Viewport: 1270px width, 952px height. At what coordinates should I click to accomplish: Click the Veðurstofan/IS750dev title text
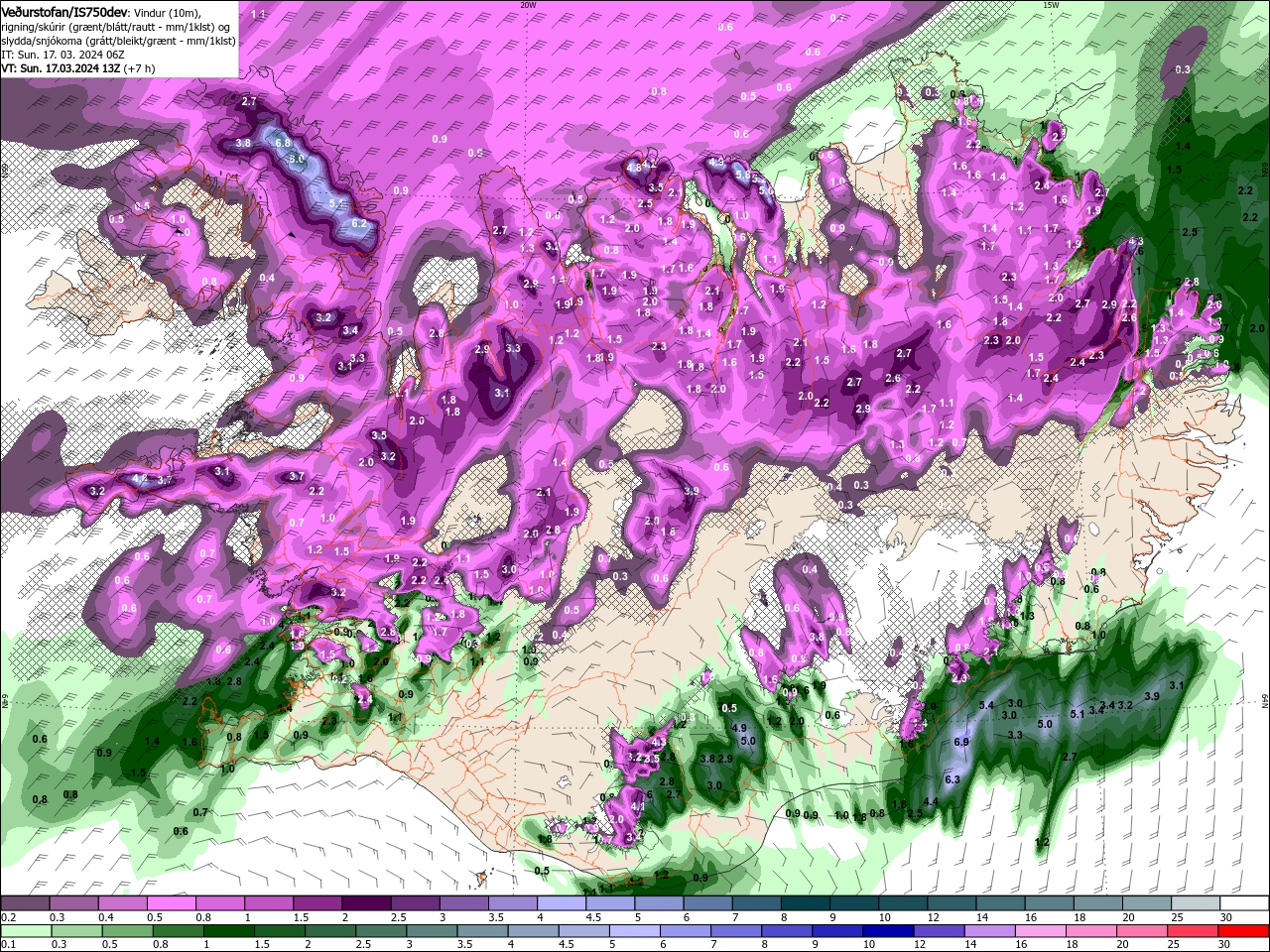pos(65,11)
